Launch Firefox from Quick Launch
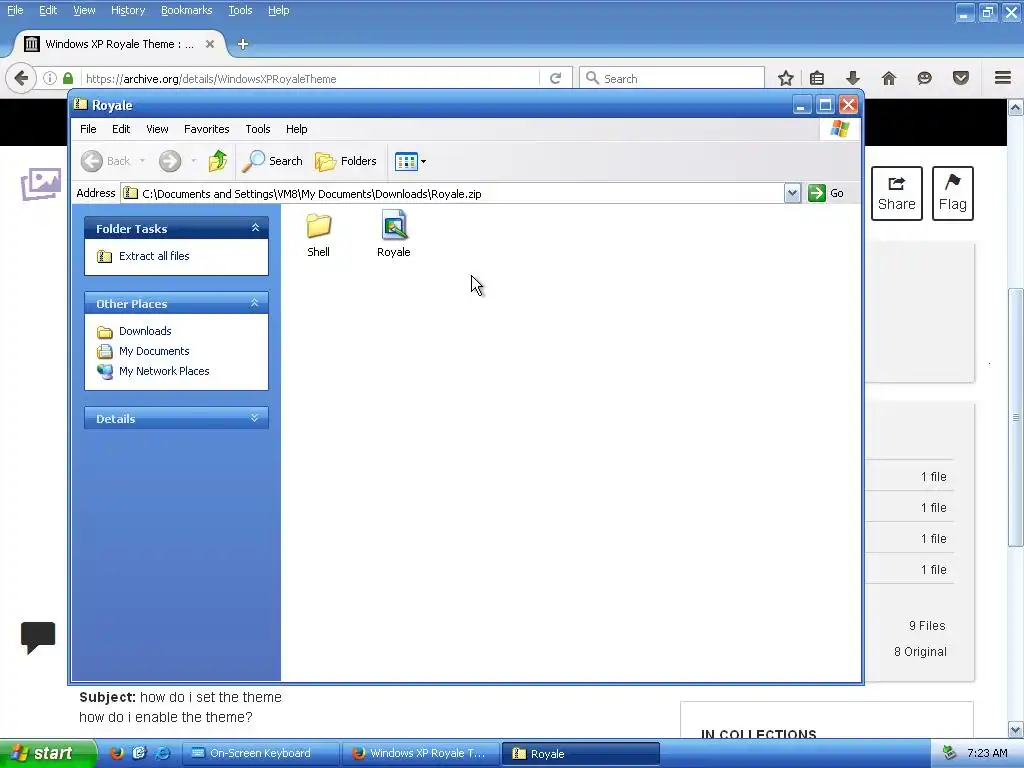 click(117, 753)
